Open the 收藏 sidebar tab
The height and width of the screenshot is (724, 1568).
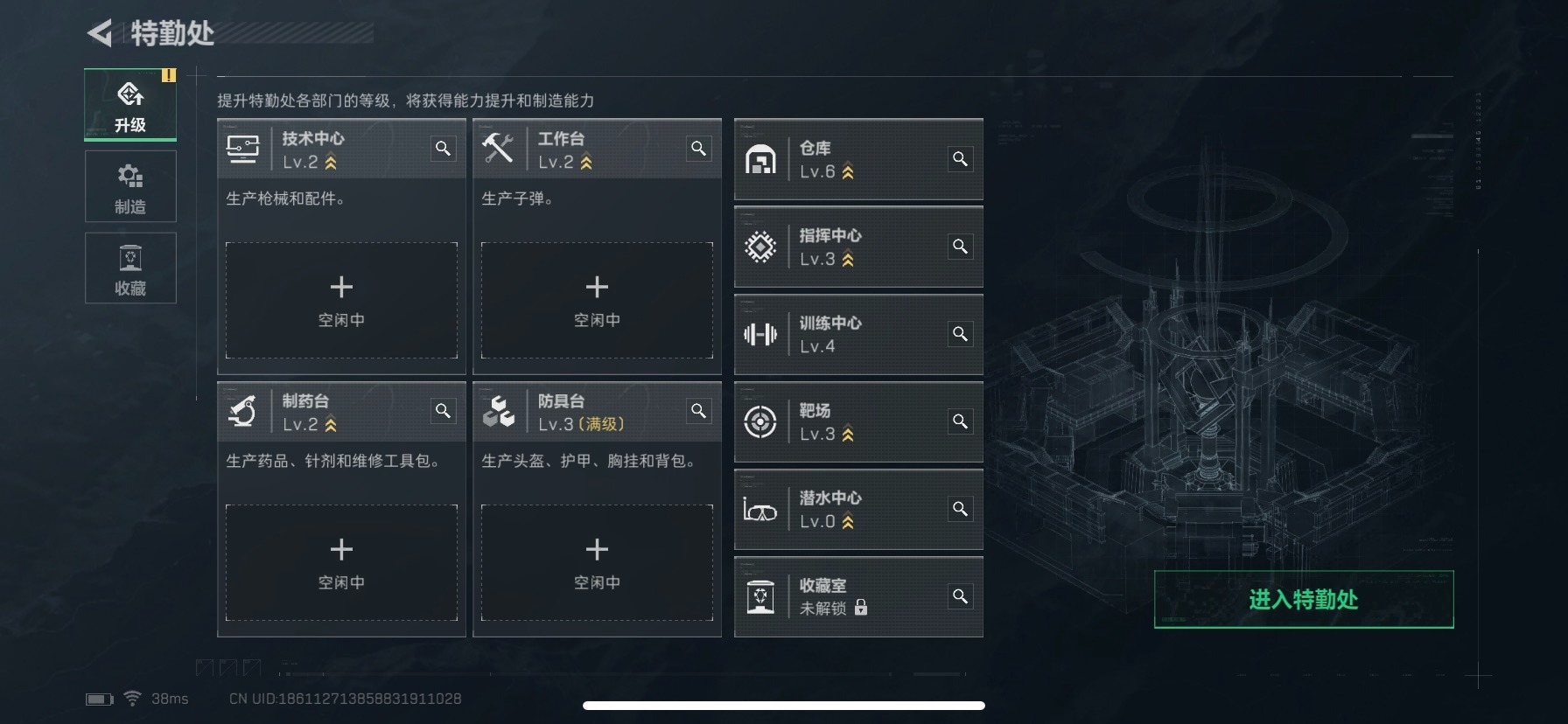130,268
